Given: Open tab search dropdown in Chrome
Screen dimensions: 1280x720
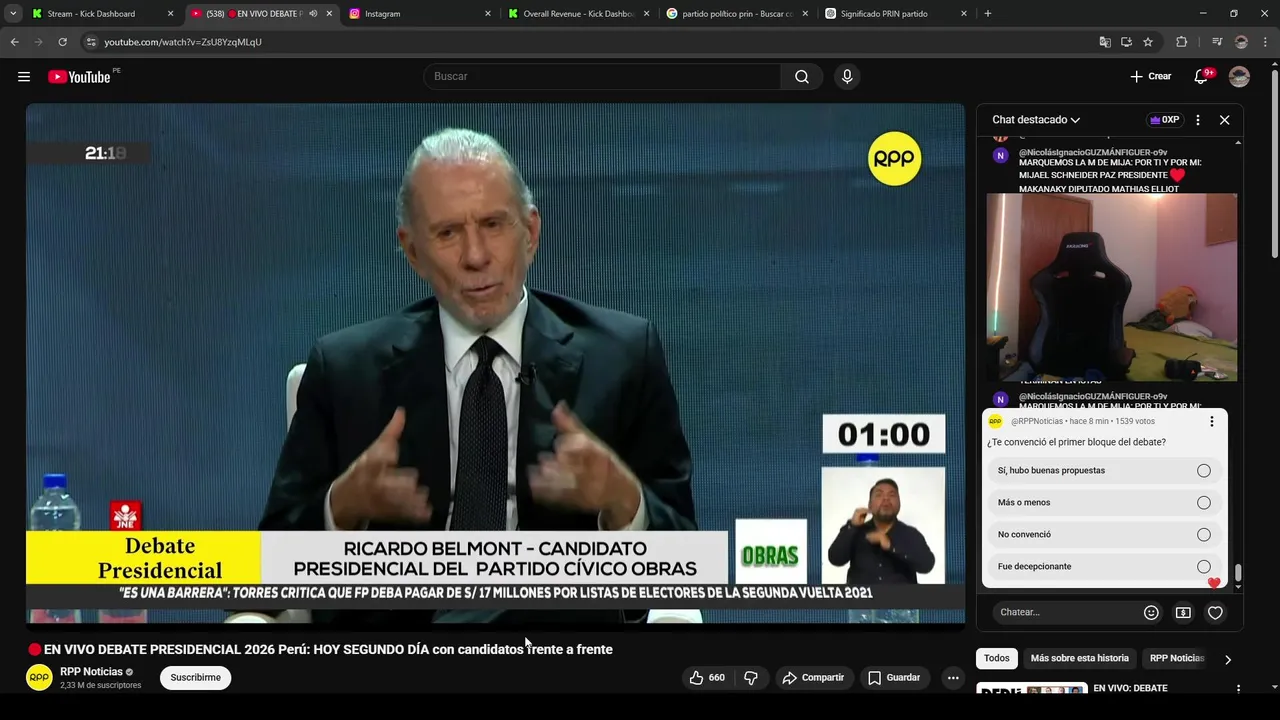Looking at the screenshot, I should pos(13,14).
